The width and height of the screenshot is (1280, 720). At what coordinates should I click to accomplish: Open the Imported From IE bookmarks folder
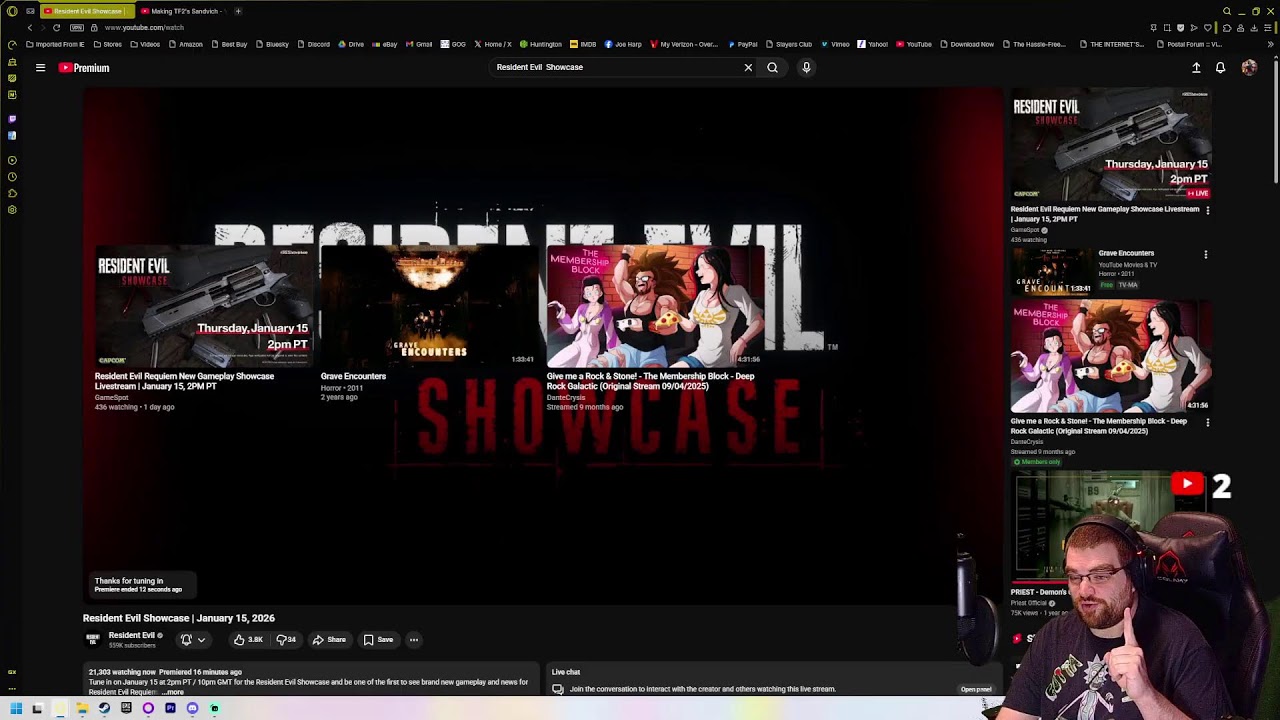55,44
